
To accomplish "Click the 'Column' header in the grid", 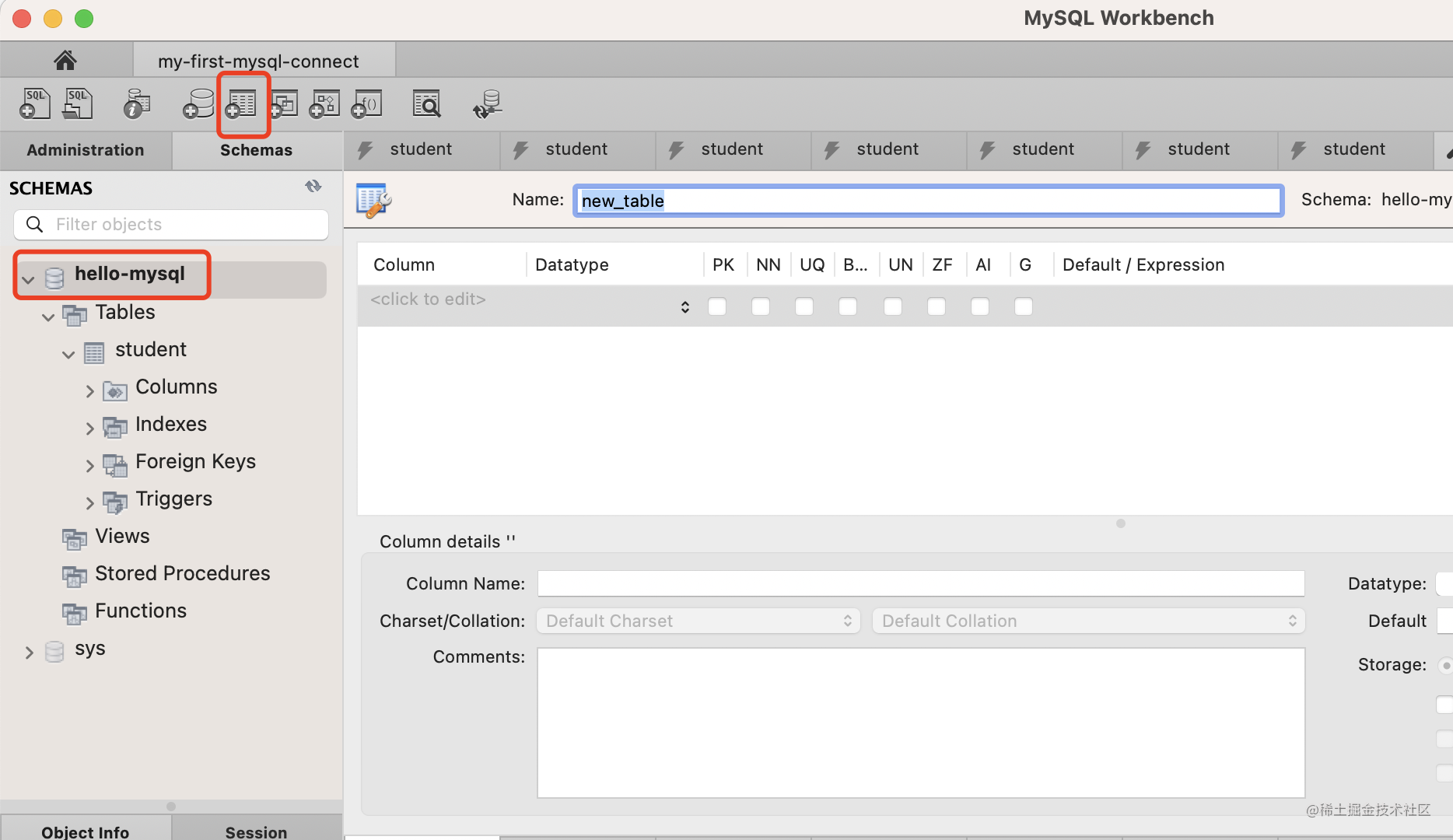I will tap(404, 264).
